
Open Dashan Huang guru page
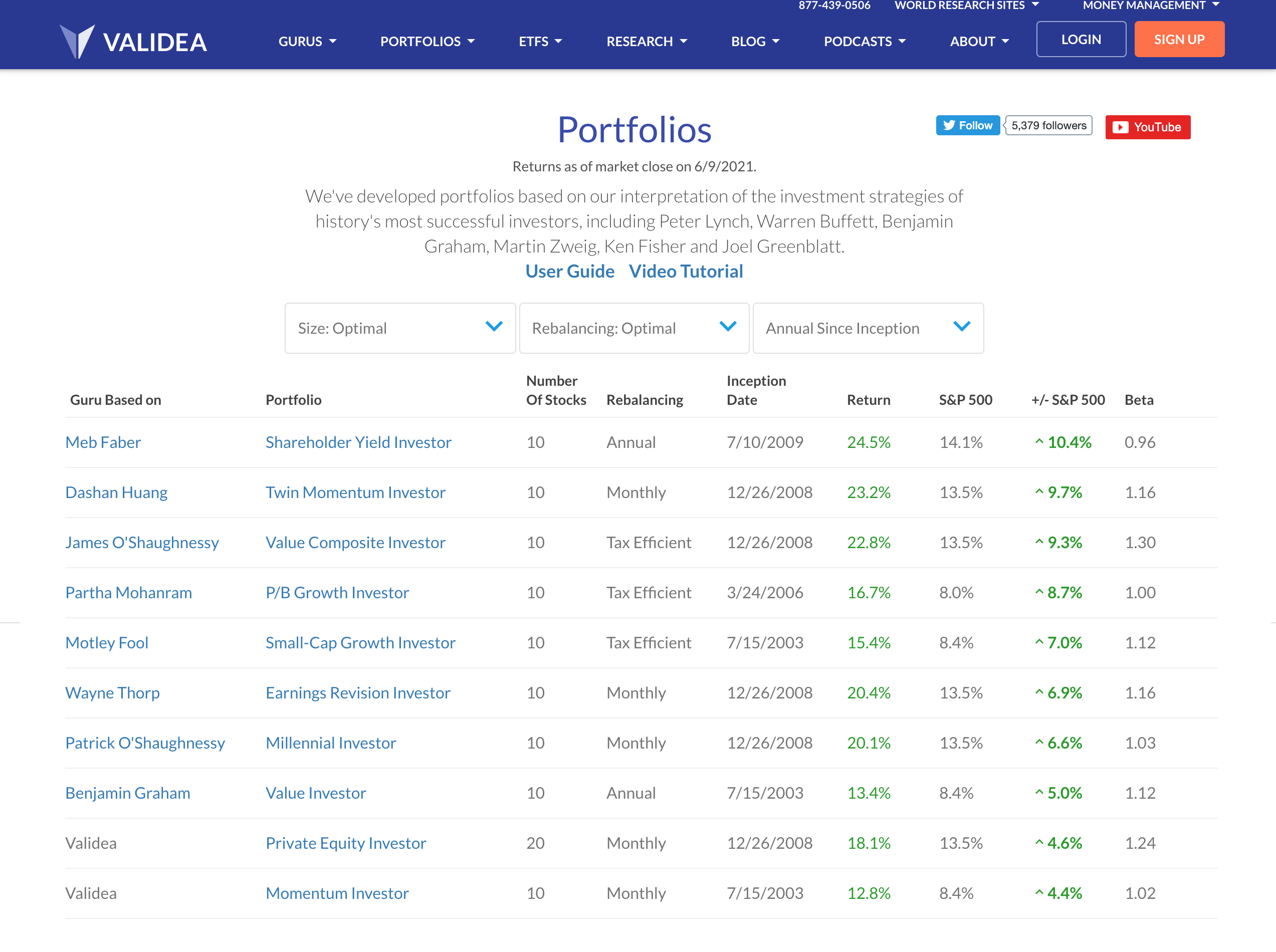pyautogui.click(x=116, y=493)
